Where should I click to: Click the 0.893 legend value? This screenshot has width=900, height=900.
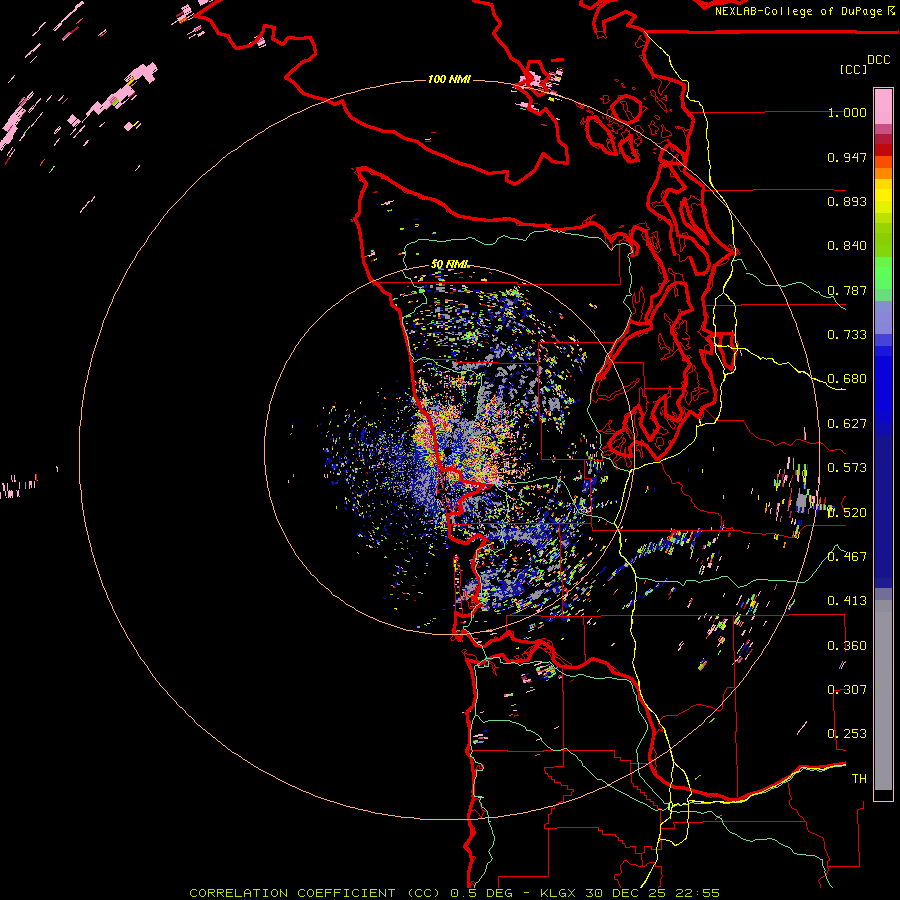pos(847,201)
